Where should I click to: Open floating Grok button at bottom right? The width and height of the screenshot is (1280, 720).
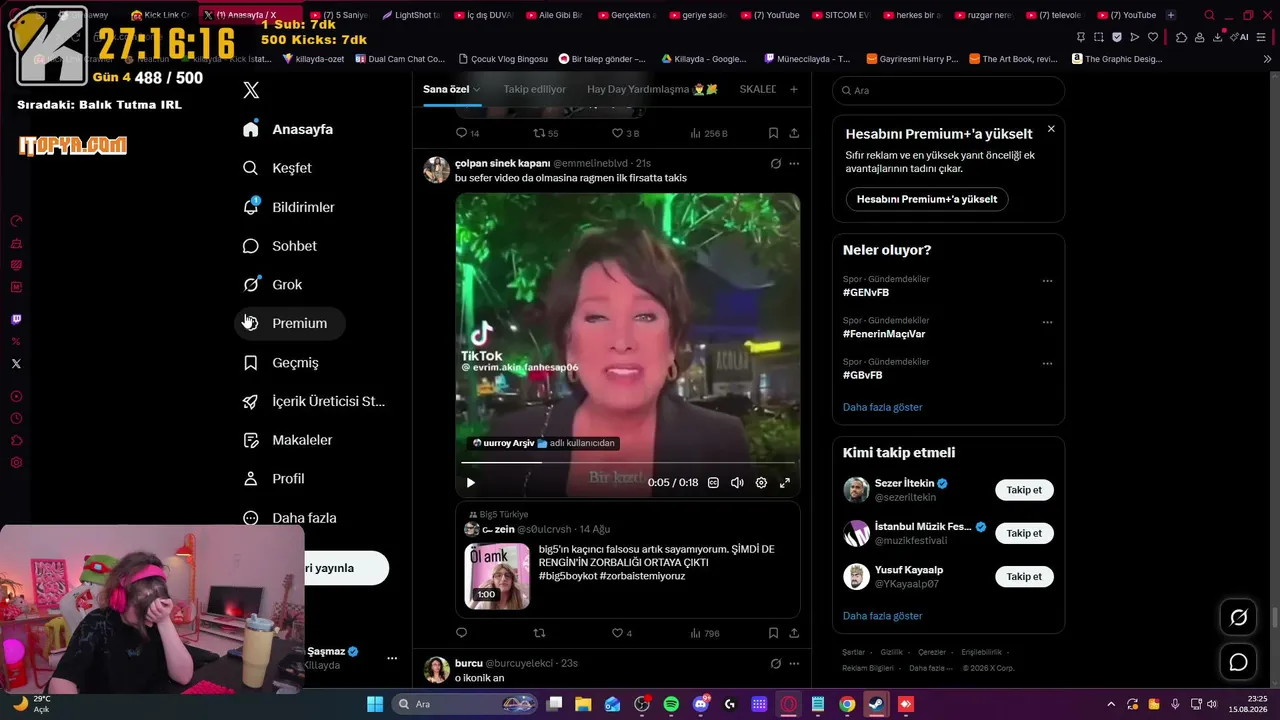(1238, 618)
